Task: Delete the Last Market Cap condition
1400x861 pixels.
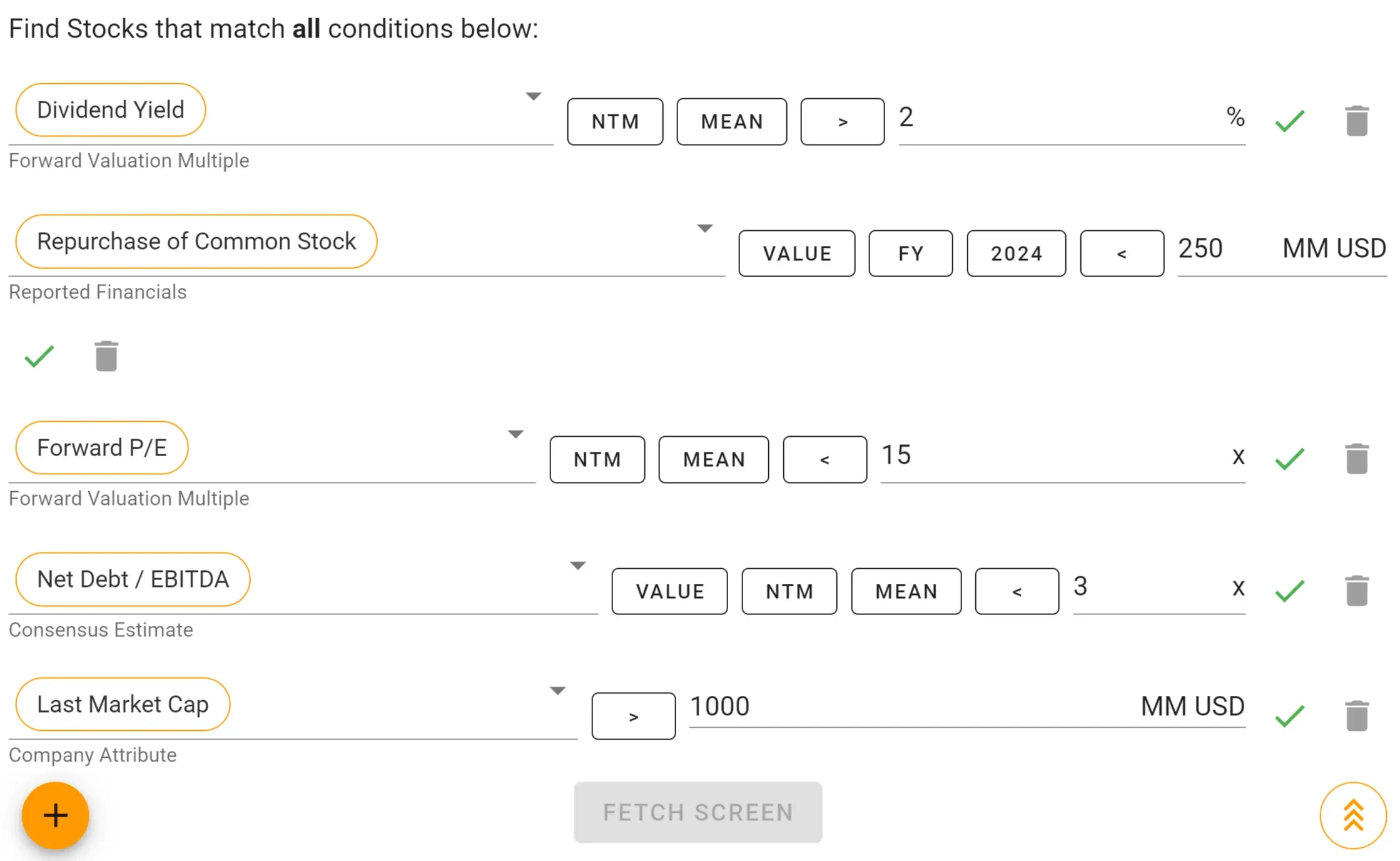Action: 1356,715
